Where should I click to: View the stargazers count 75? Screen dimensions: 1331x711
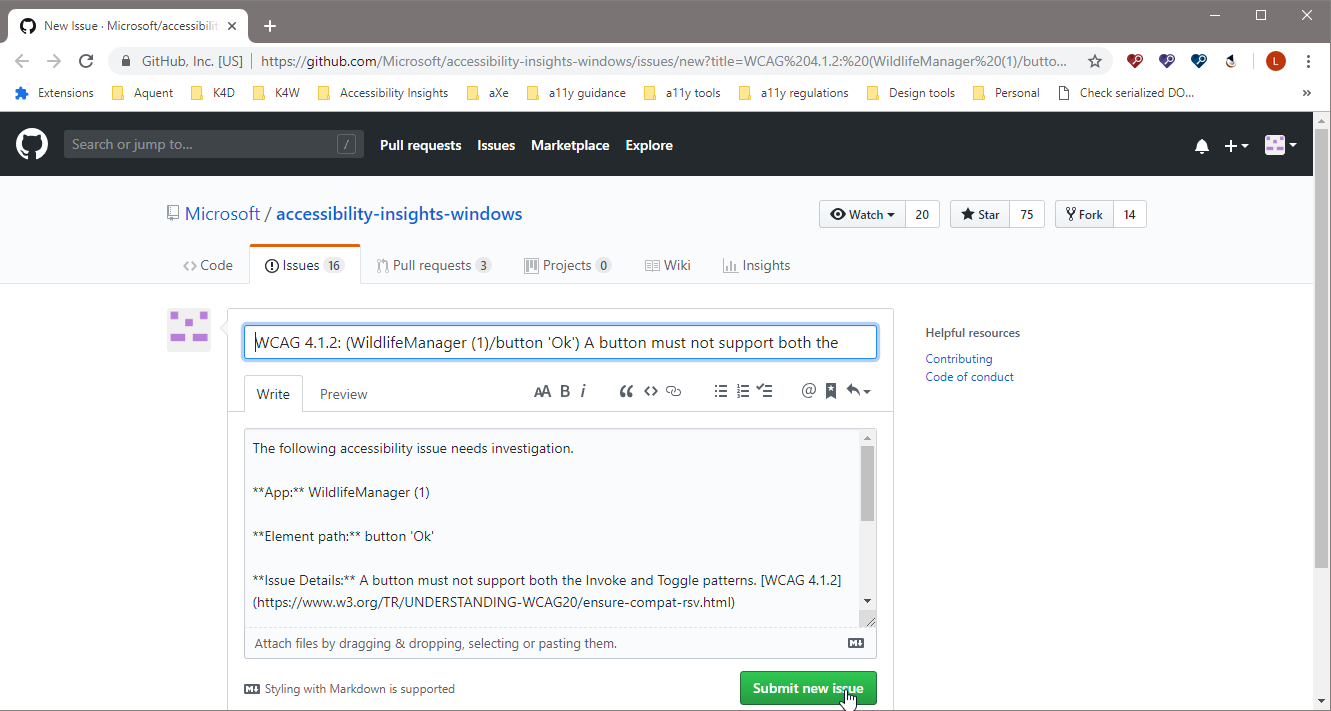coord(1027,214)
